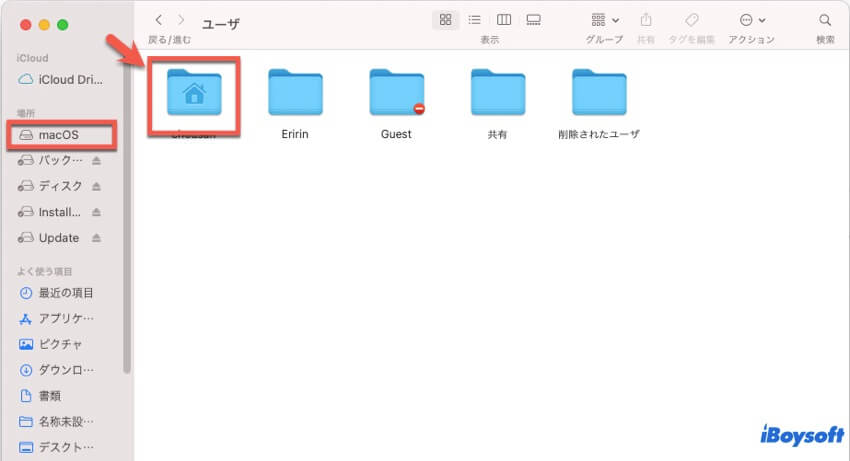Go back with the left chevron

click(158, 20)
